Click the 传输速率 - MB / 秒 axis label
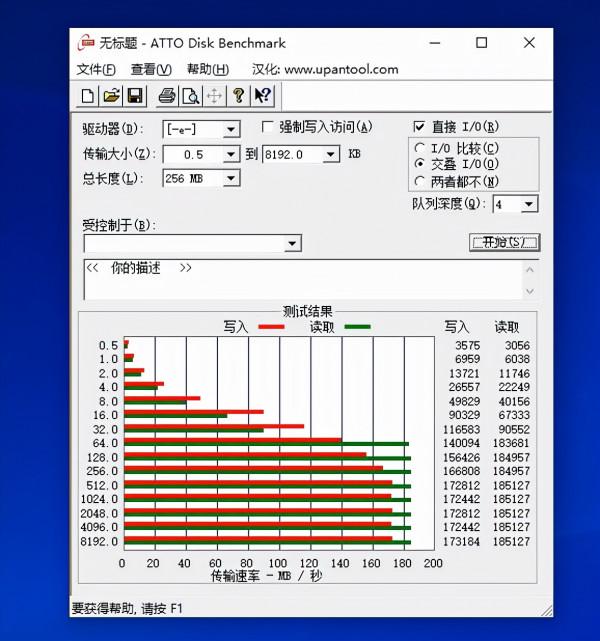The image size is (600, 641). point(266,576)
